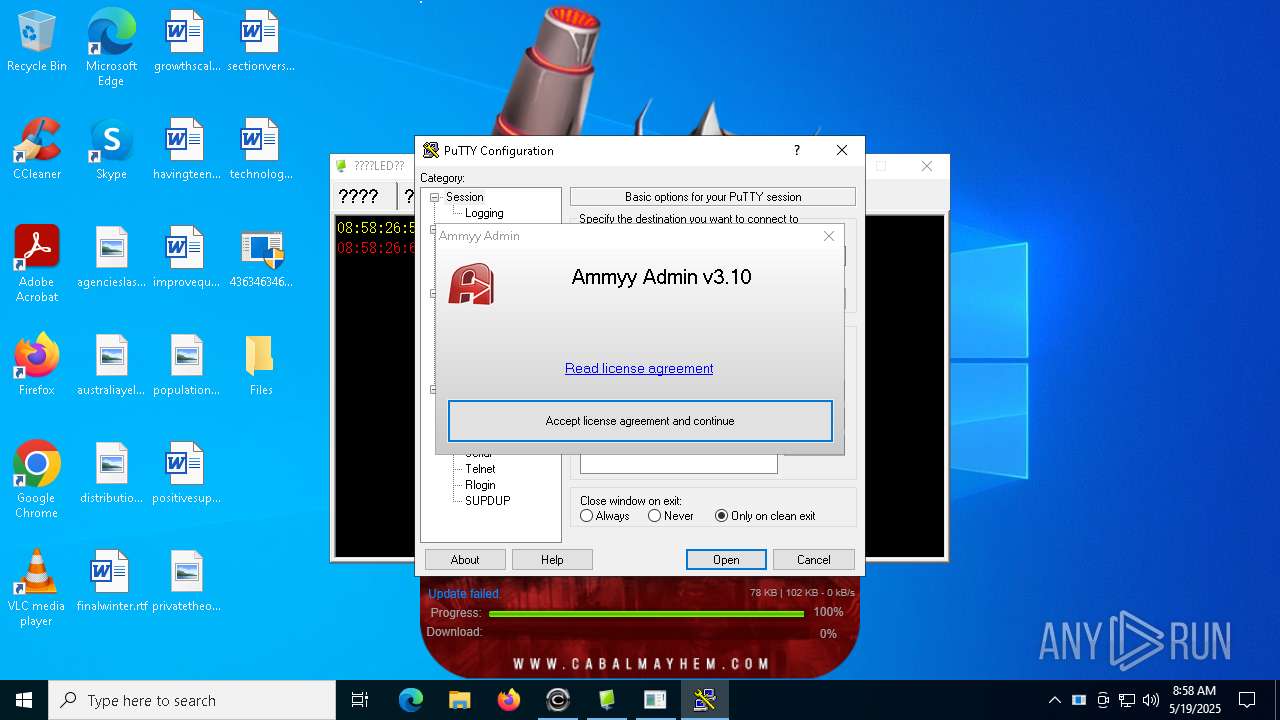1280x720 pixels.
Task: Open the growthscal Word document icon
Action: pyautogui.click(x=186, y=42)
